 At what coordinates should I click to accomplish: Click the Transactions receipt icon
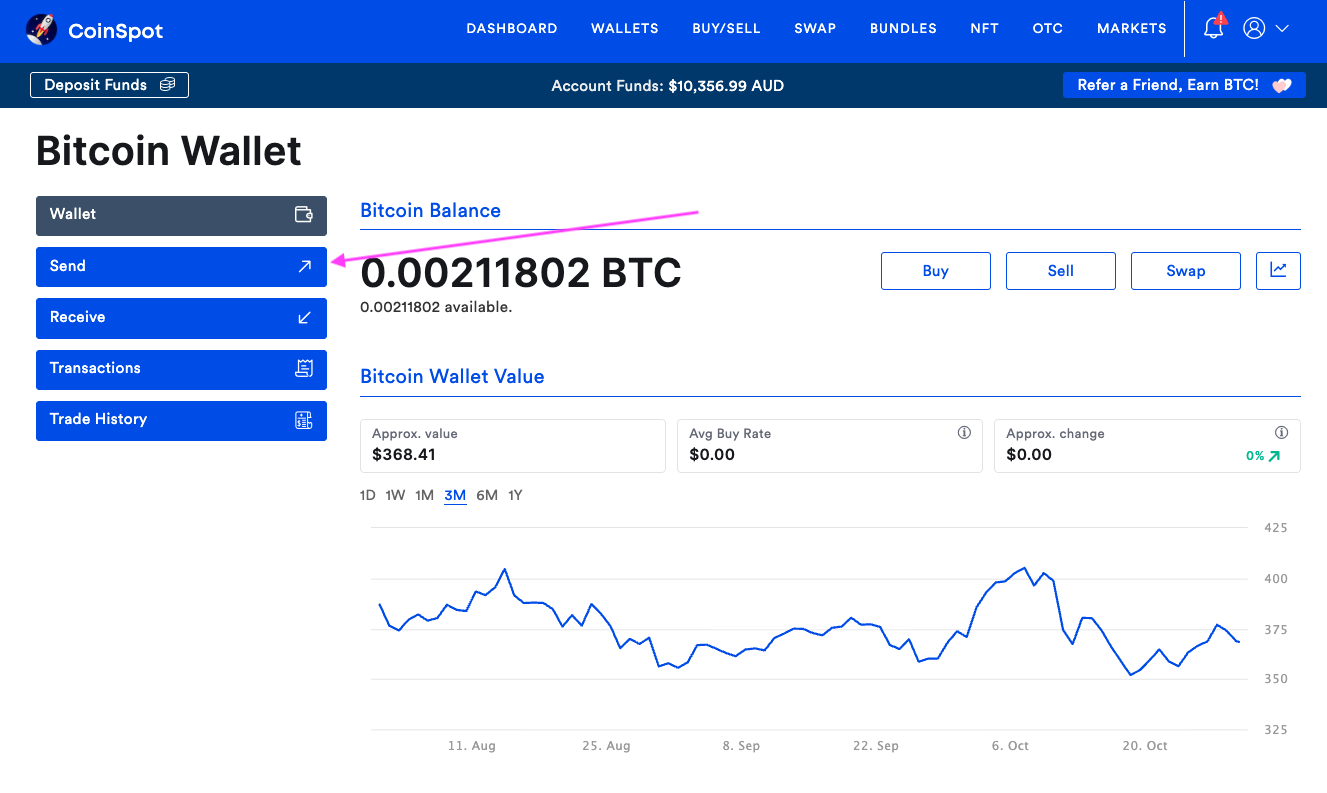pos(304,368)
